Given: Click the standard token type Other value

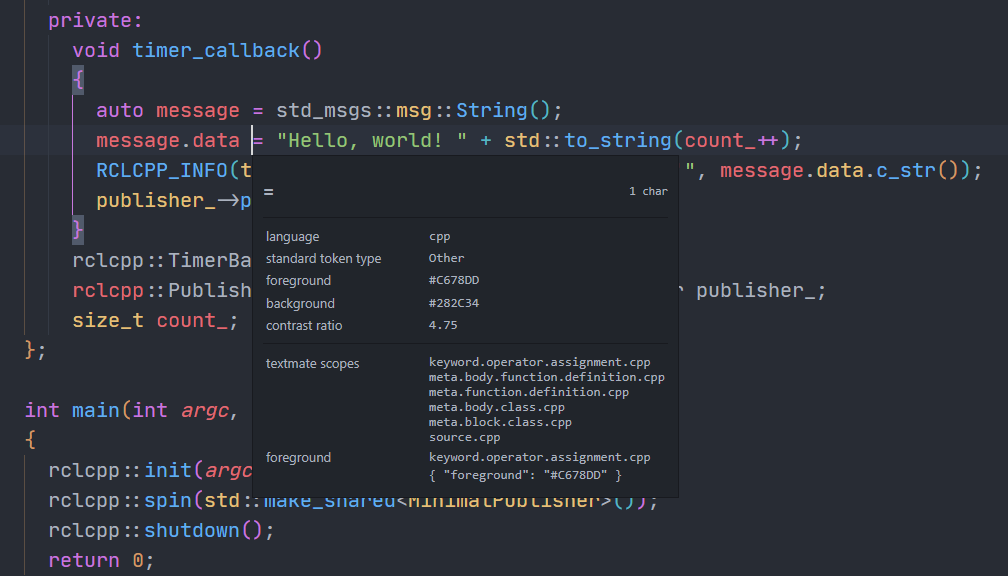Looking at the screenshot, I should [x=446, y=258].
